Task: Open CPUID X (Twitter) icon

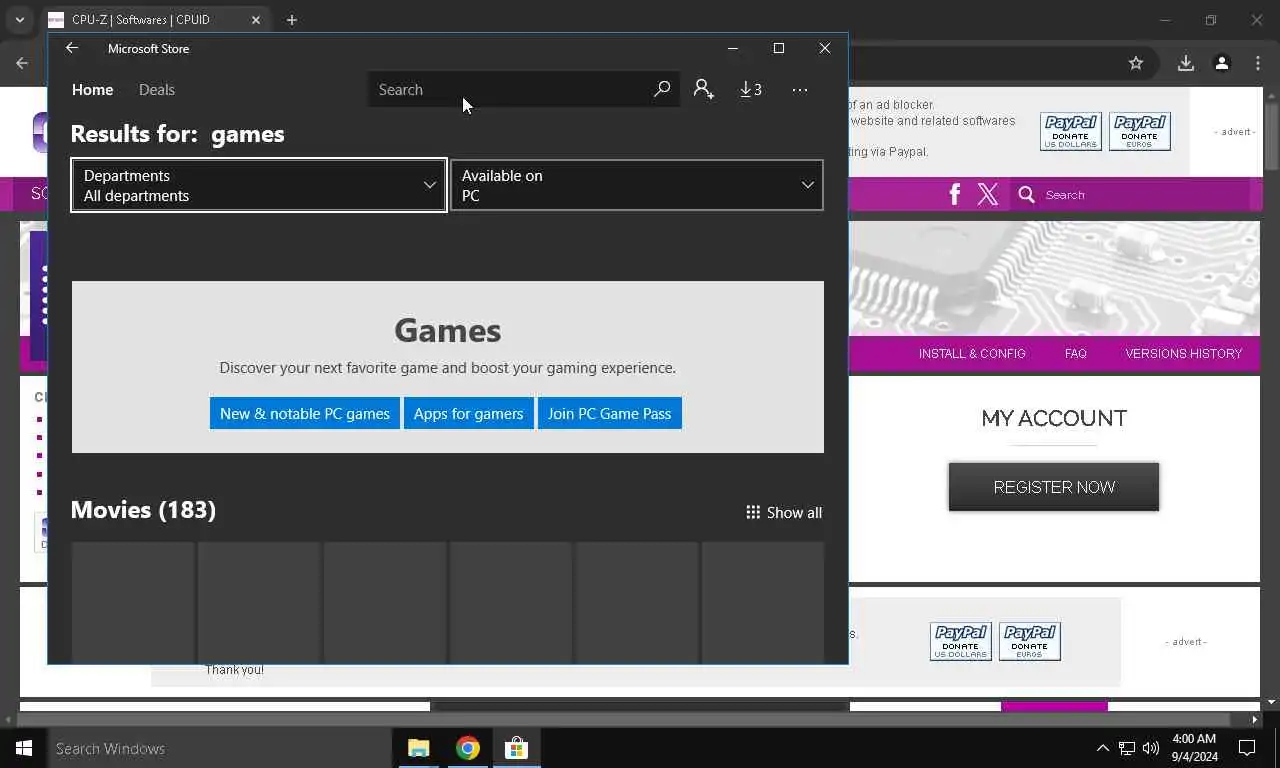Action: (x=988, y=194)
